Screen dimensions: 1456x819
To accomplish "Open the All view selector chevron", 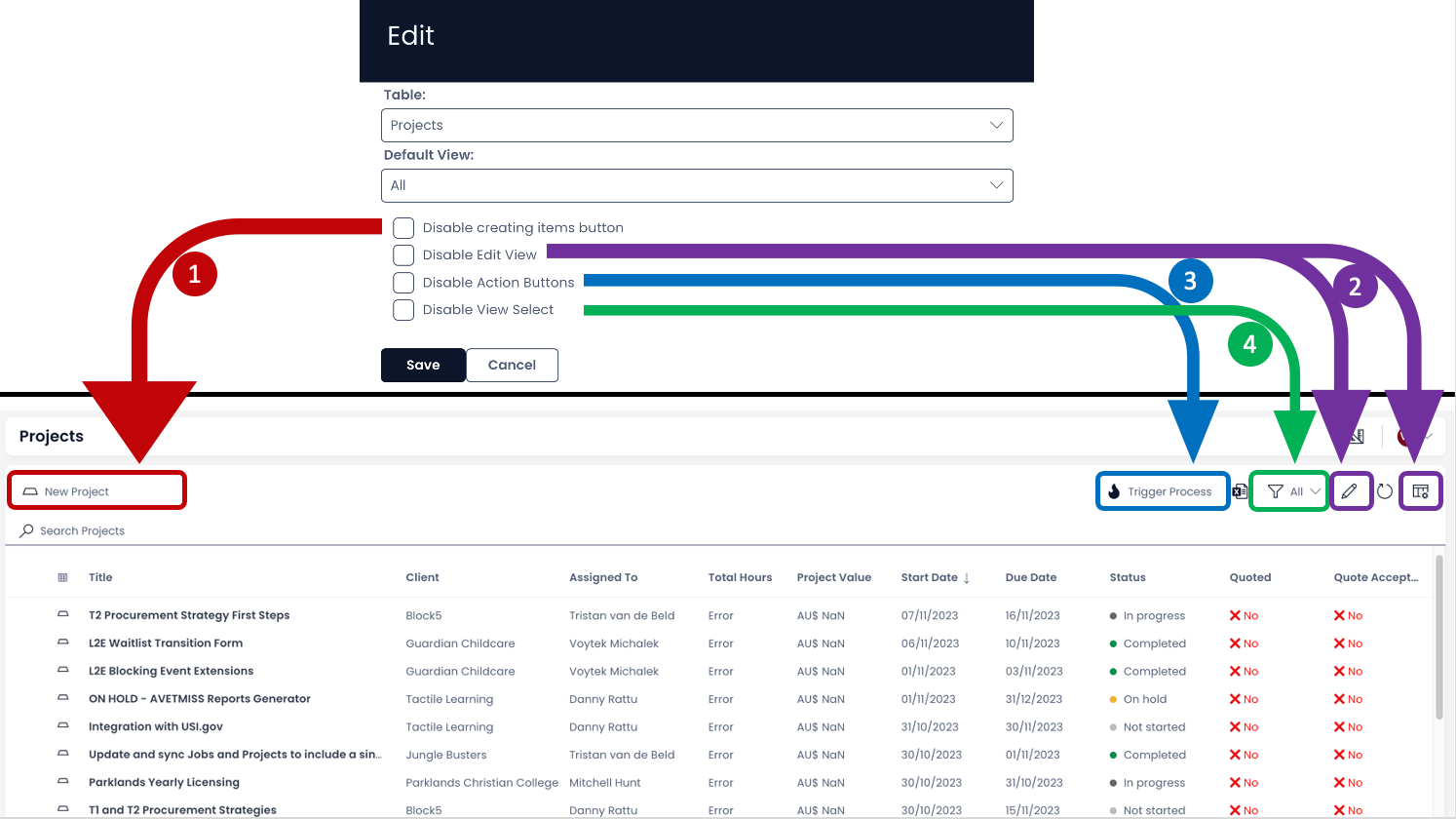I will (1316, 491).
